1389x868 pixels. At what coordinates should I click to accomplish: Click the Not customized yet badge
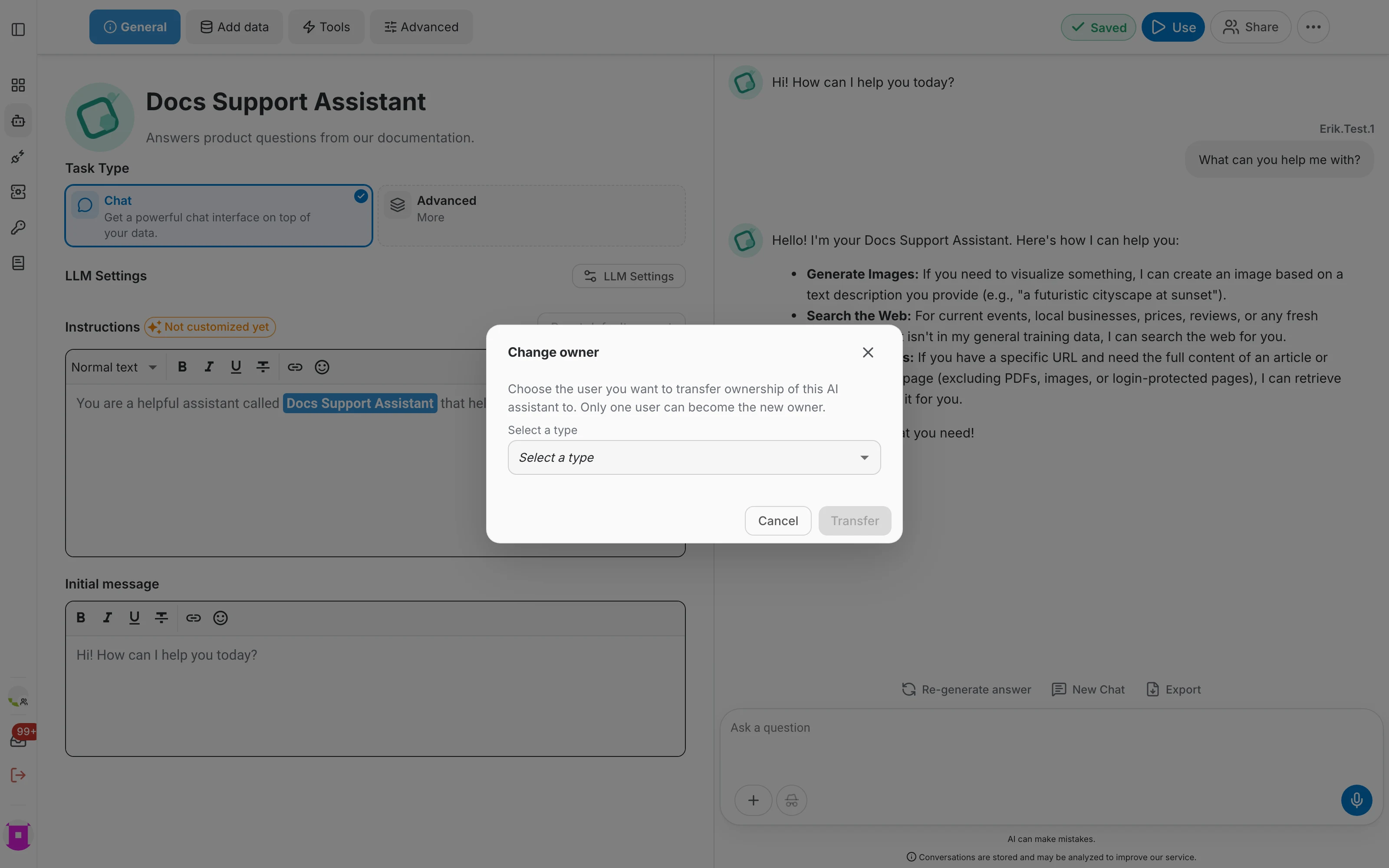click(210, 327)
